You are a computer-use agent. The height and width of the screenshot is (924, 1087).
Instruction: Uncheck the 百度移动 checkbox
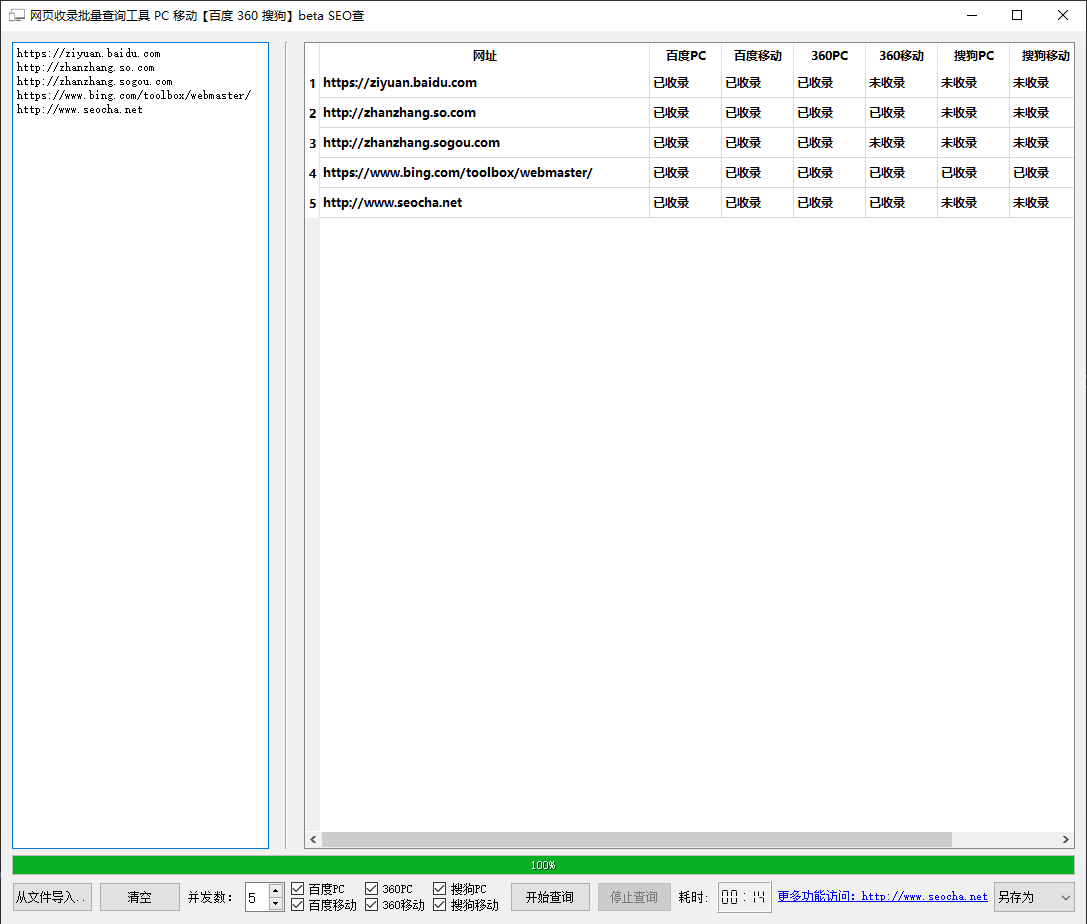[298, 905]
